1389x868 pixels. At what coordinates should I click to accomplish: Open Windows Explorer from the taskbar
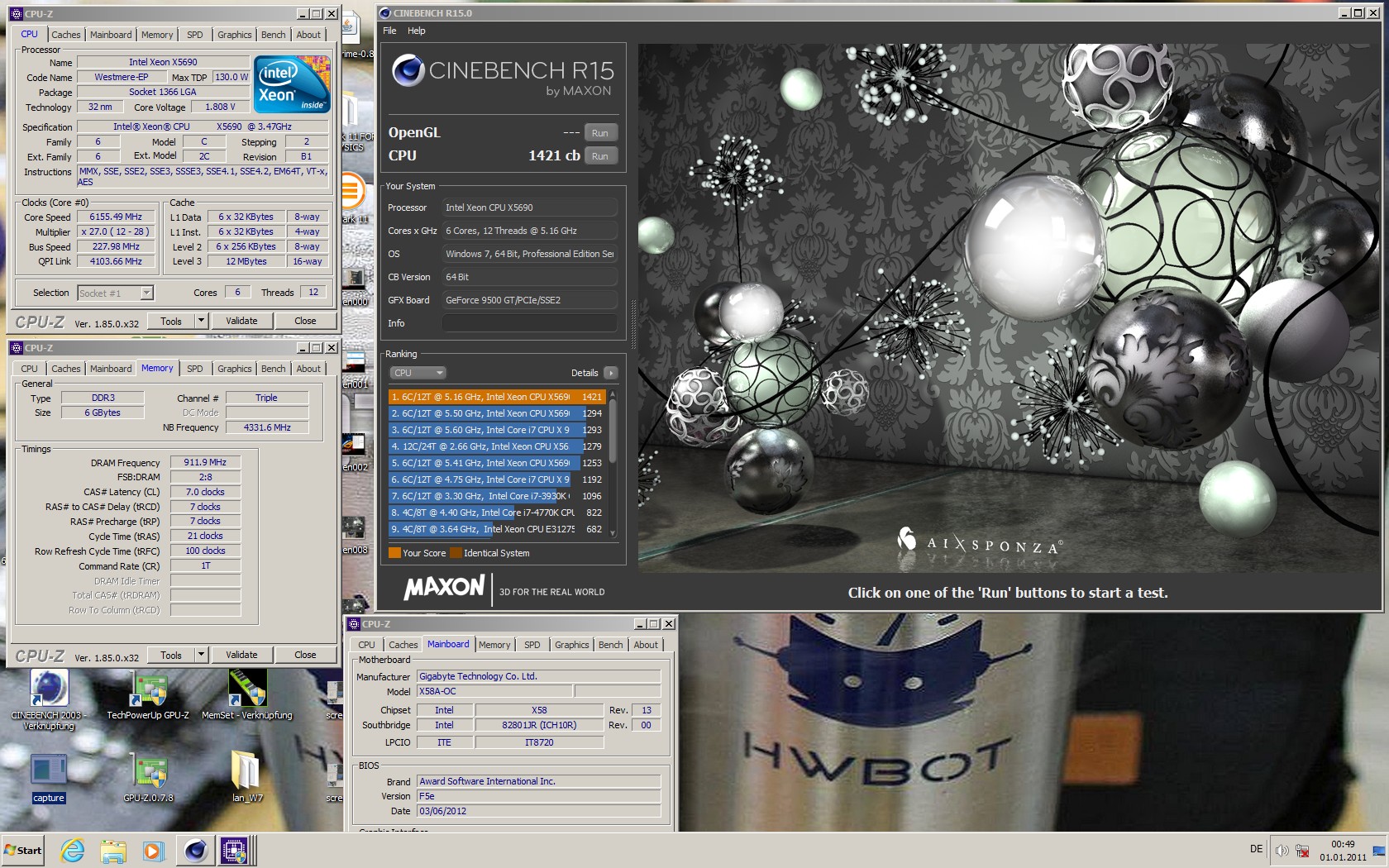(x=113, y=850)
